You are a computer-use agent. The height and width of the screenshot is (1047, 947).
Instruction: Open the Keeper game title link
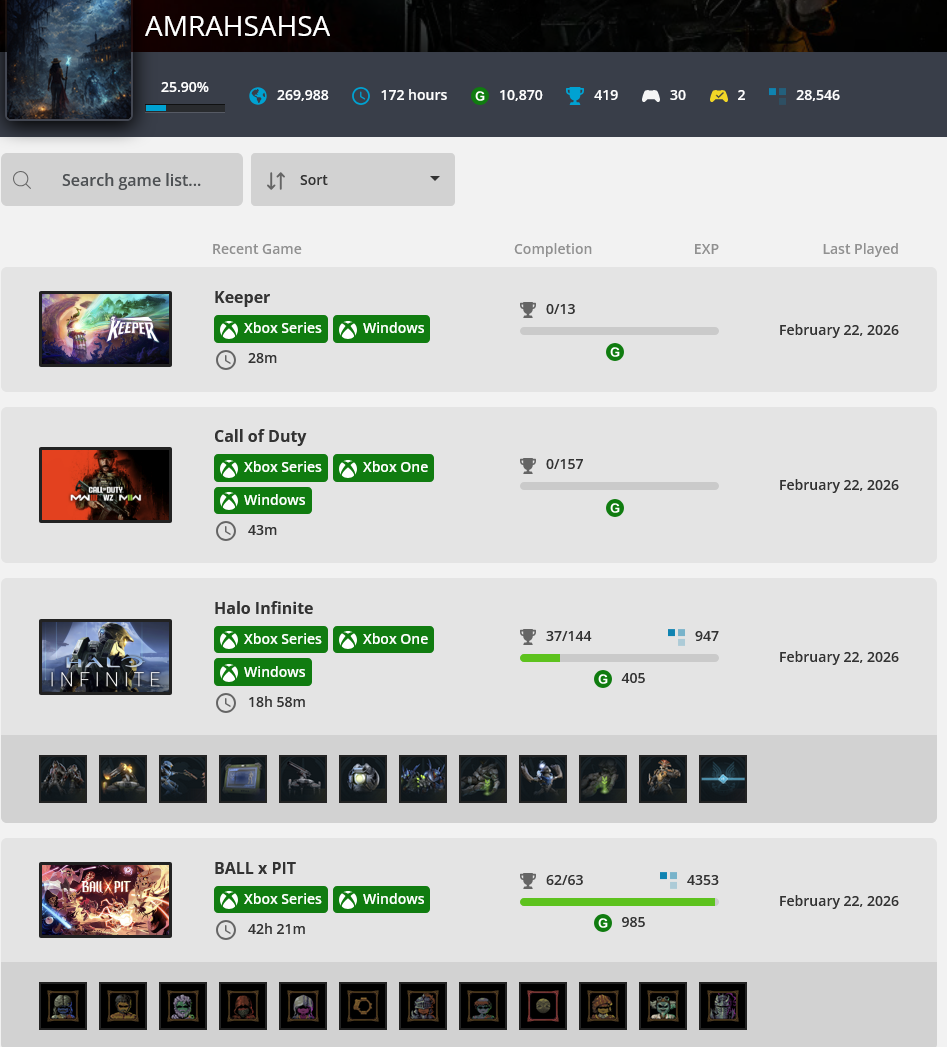pyautogui.click(x=242, y=297)
